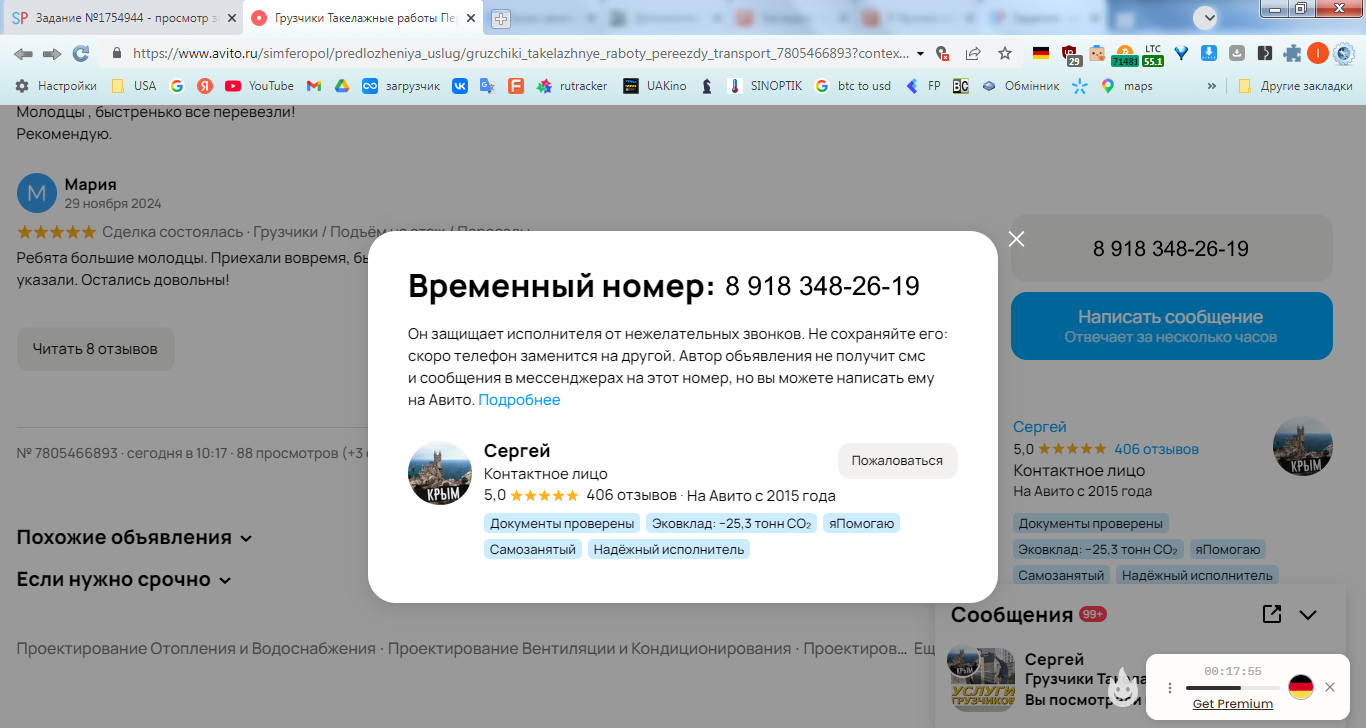Open the Extensions puzzle menu
Image resolution: width=1366 pixels, height=728 pixels.
[1292, 53]
